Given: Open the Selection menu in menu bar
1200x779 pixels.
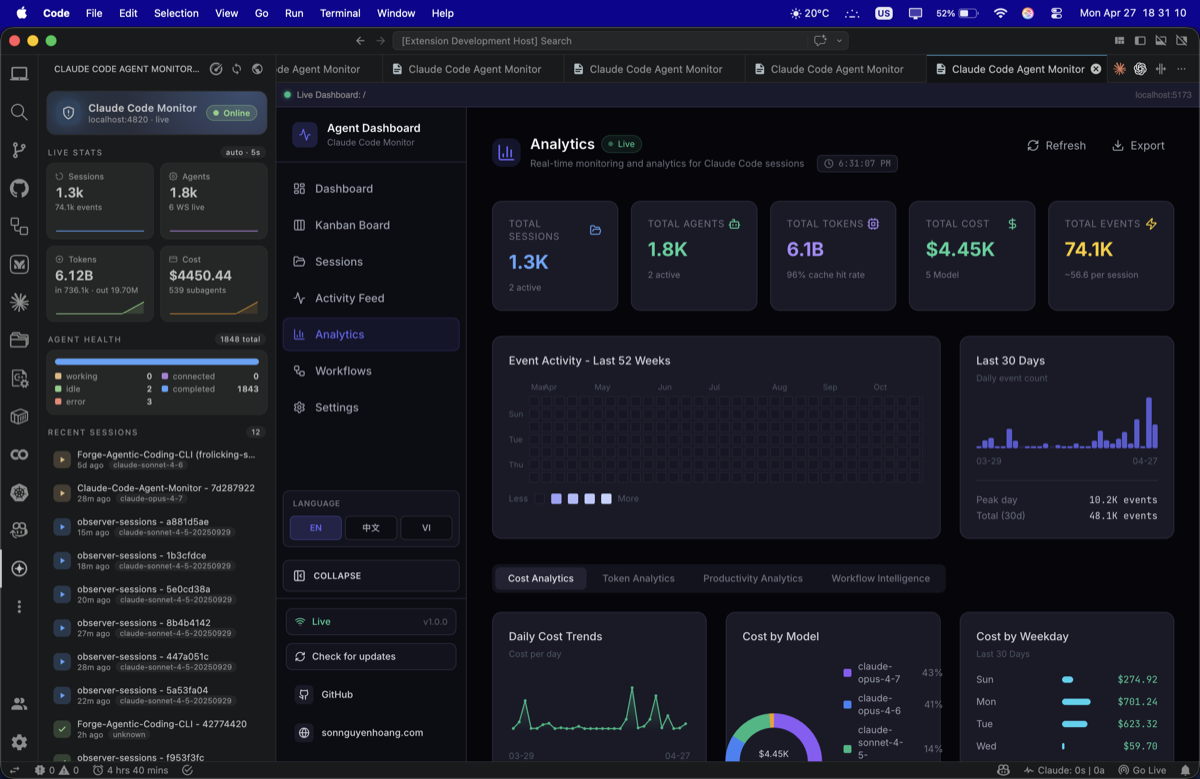Looking at the screenshot, I should [176, 13].
